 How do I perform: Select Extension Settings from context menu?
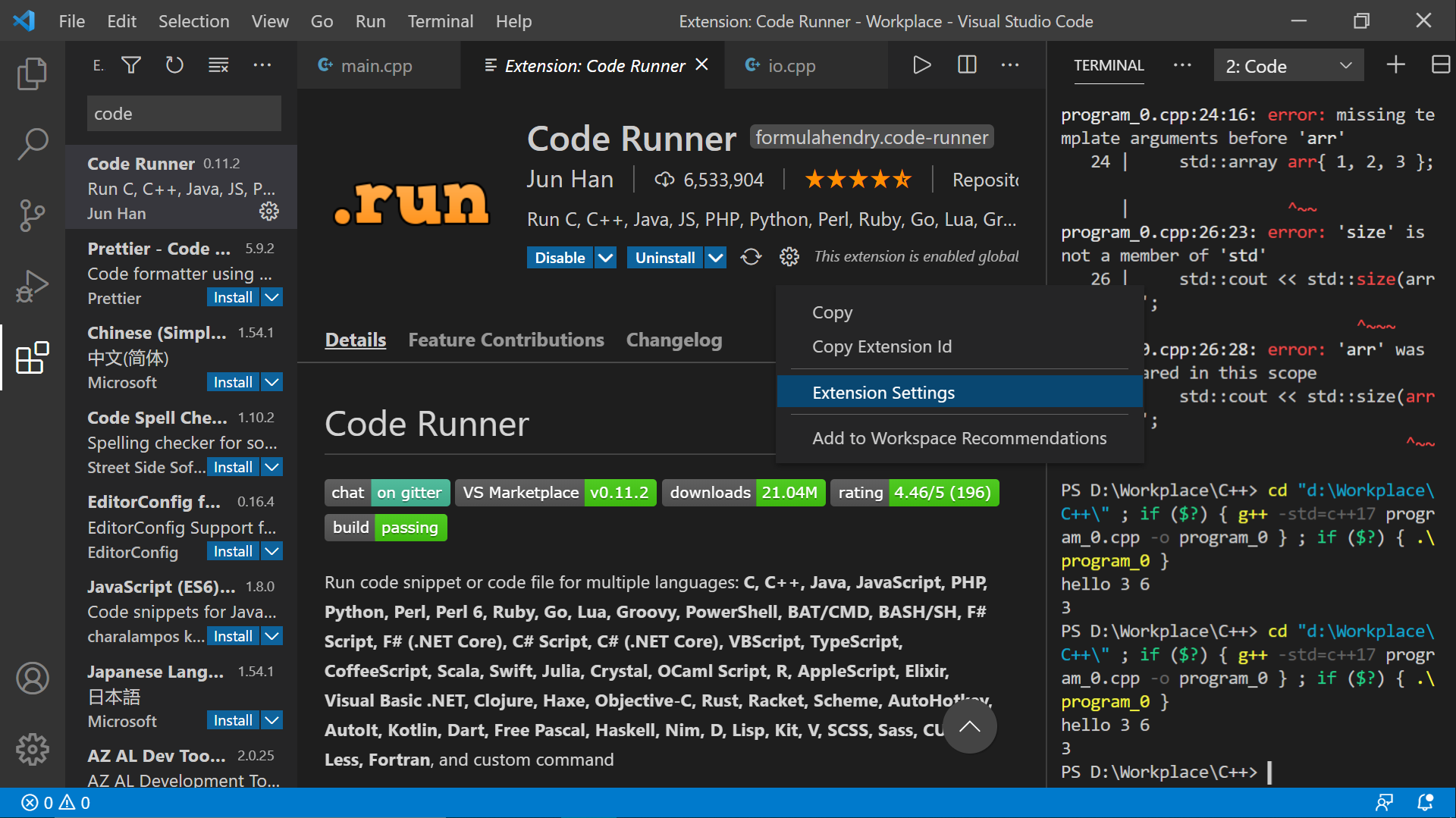click(883, 393)
